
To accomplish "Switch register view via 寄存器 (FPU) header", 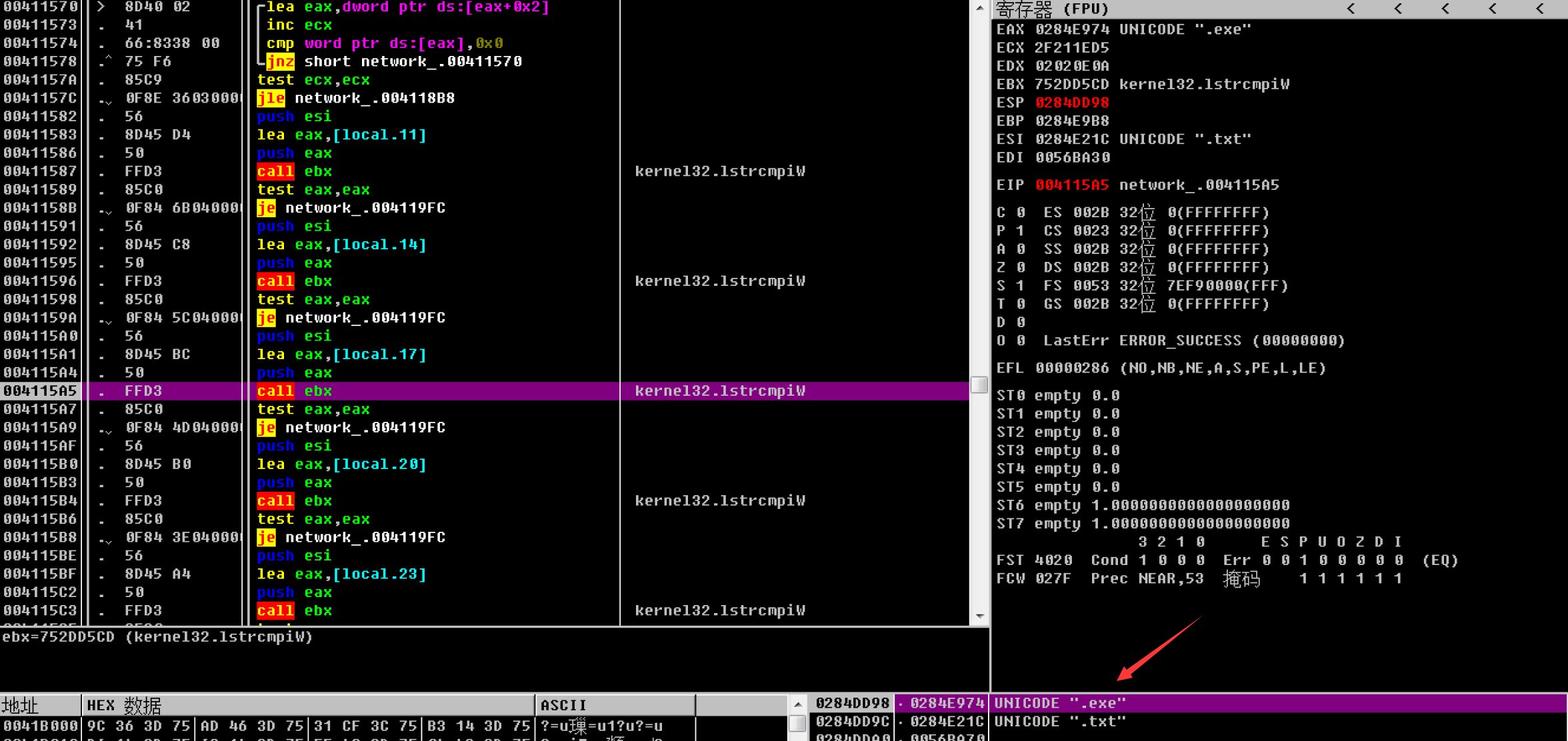I will pyautogui.click(x=1052, y=9).
